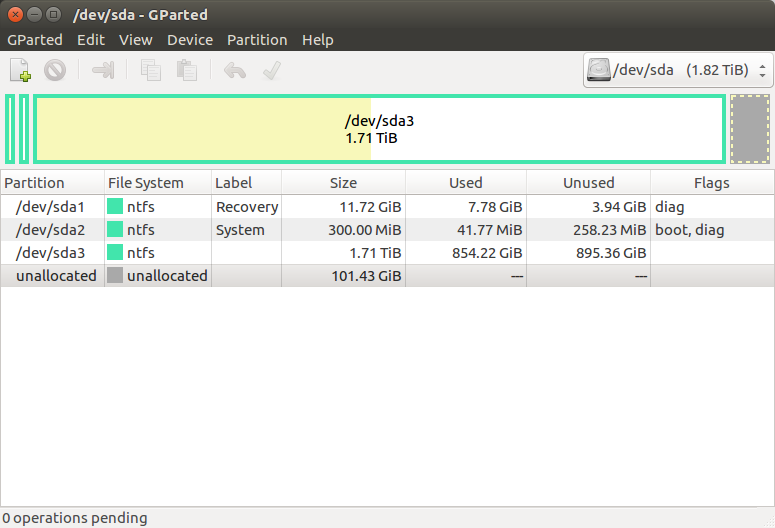
Task: Select the unallocated gray block in disk map
Action: (x=750, y=129)
